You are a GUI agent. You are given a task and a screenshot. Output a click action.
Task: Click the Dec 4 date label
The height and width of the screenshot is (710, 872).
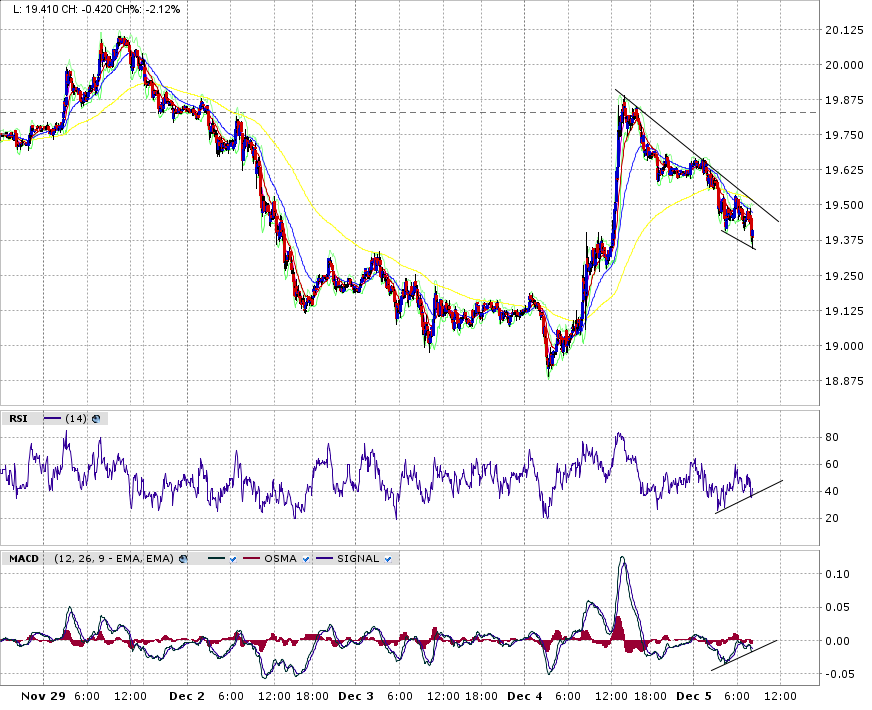pos(524,696)
